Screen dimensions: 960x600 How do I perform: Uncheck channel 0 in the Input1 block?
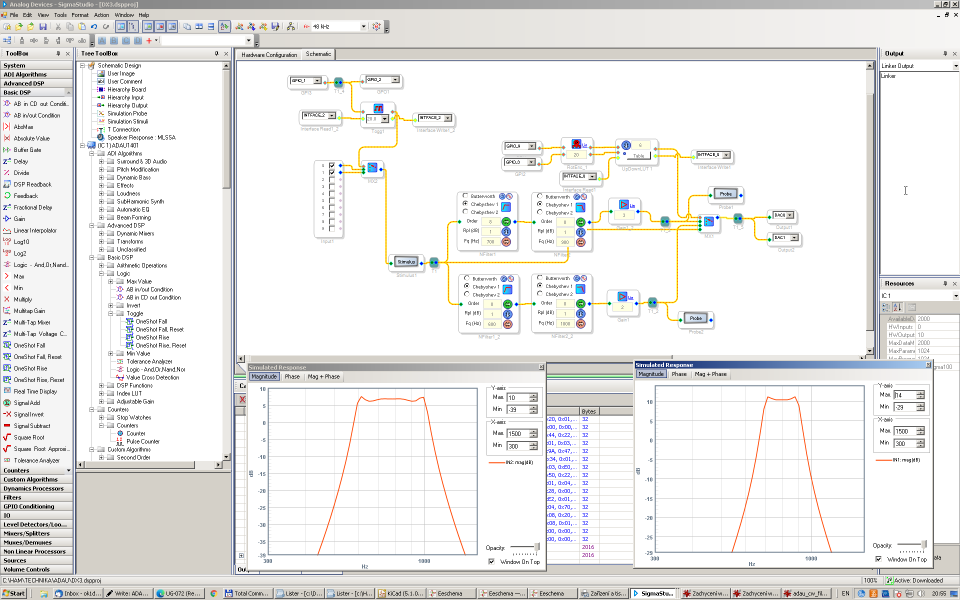coord(332,165)
